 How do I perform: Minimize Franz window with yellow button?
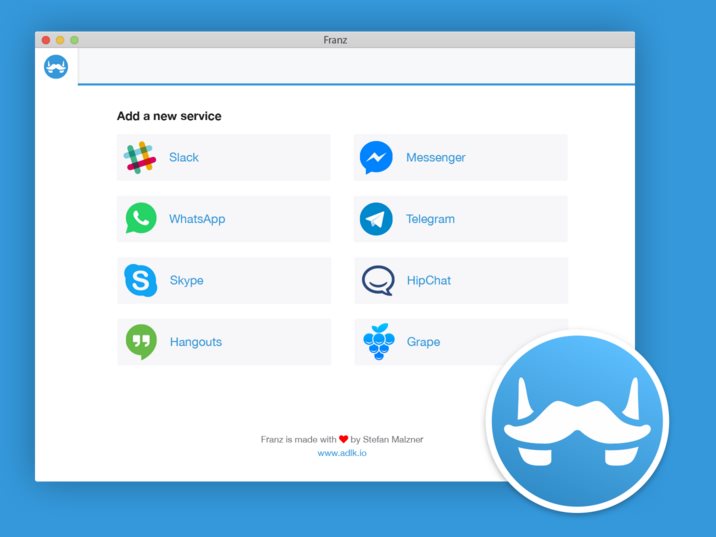(x=60, y=40)
